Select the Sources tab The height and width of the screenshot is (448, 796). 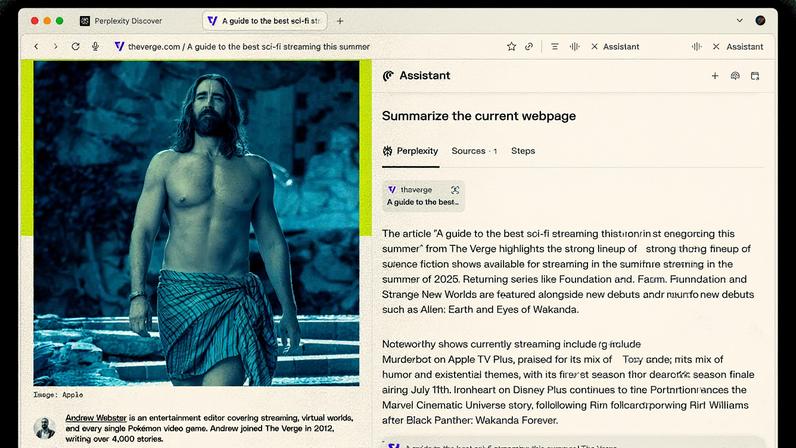pyautogui.click(x=474, y=151)
